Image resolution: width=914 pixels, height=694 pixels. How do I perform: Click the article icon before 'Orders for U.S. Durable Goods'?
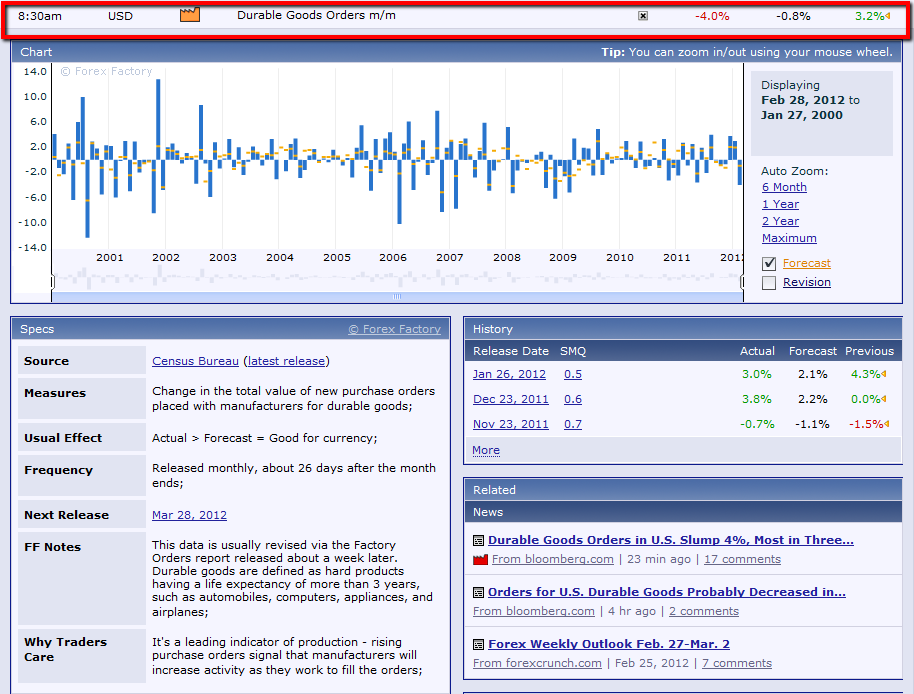pos(479,593)
